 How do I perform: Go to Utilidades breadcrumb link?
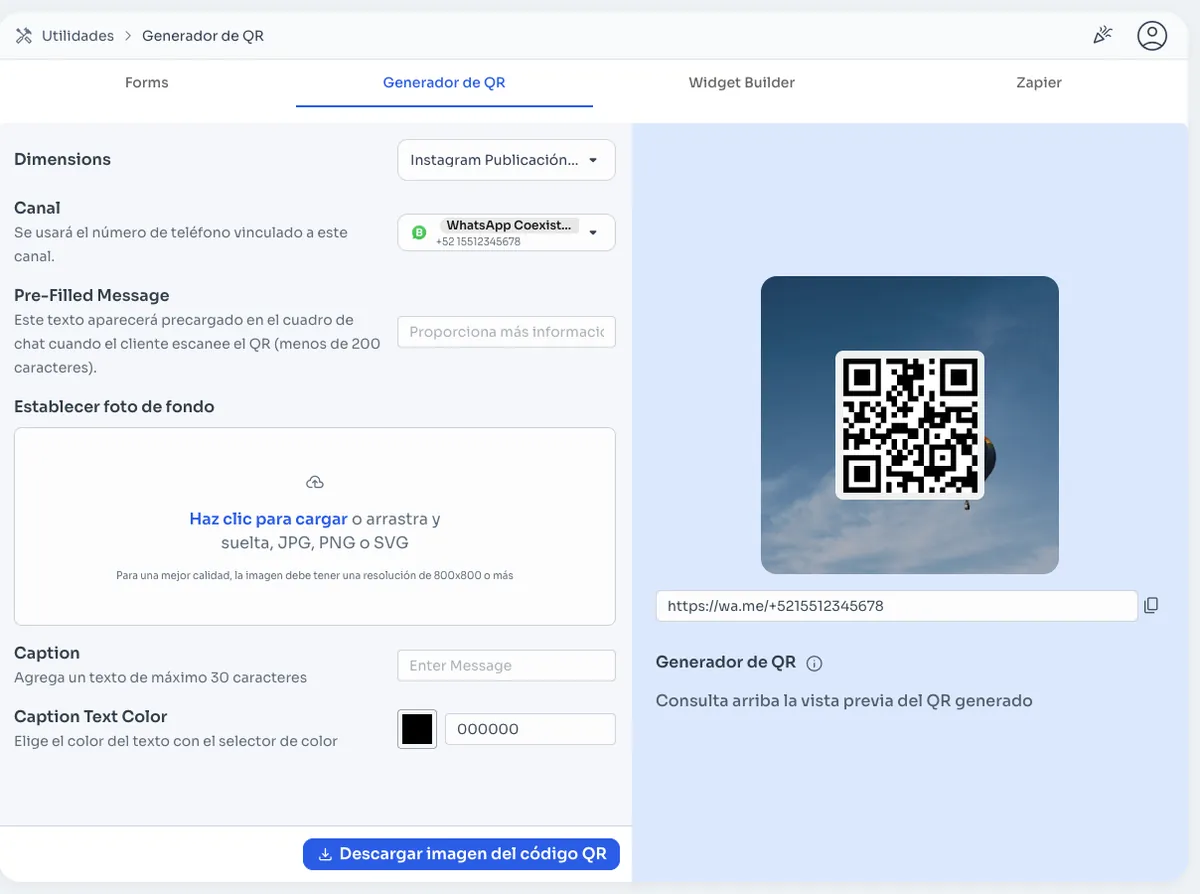click(78, 36)
